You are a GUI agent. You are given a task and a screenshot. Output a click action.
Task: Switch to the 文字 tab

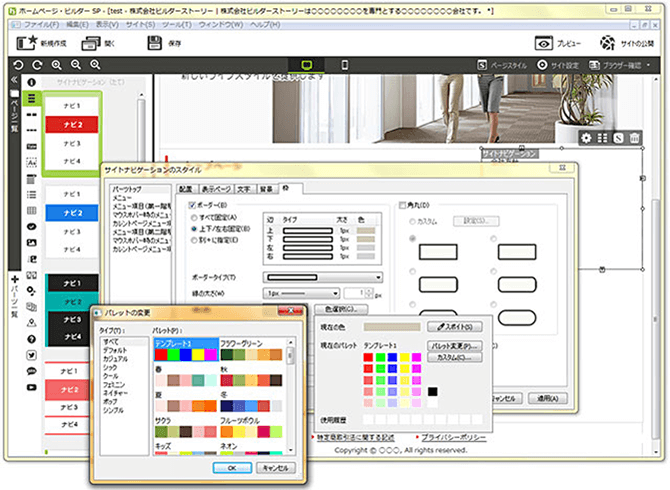pos(243,187)
